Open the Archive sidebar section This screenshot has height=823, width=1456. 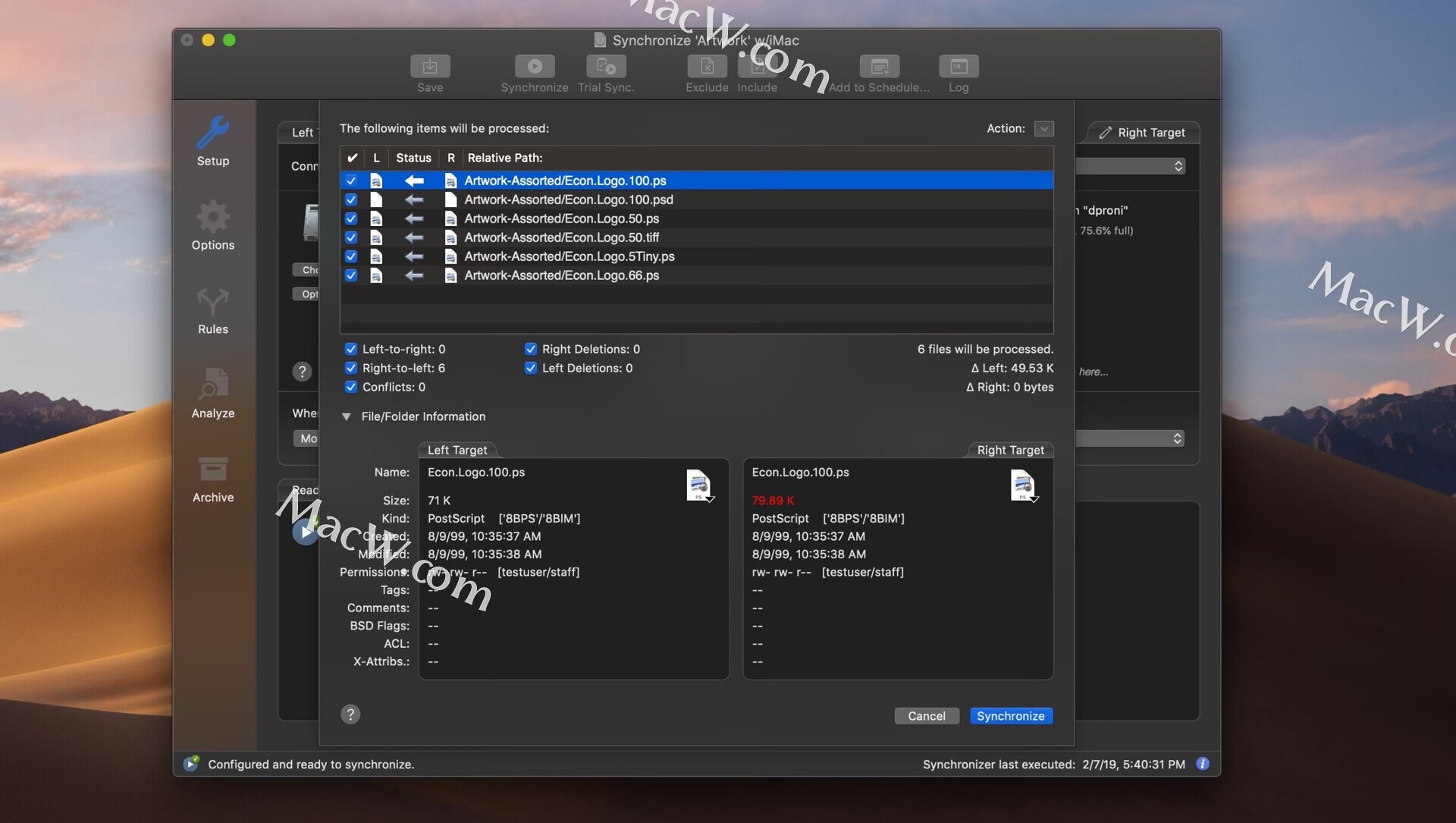212,478
